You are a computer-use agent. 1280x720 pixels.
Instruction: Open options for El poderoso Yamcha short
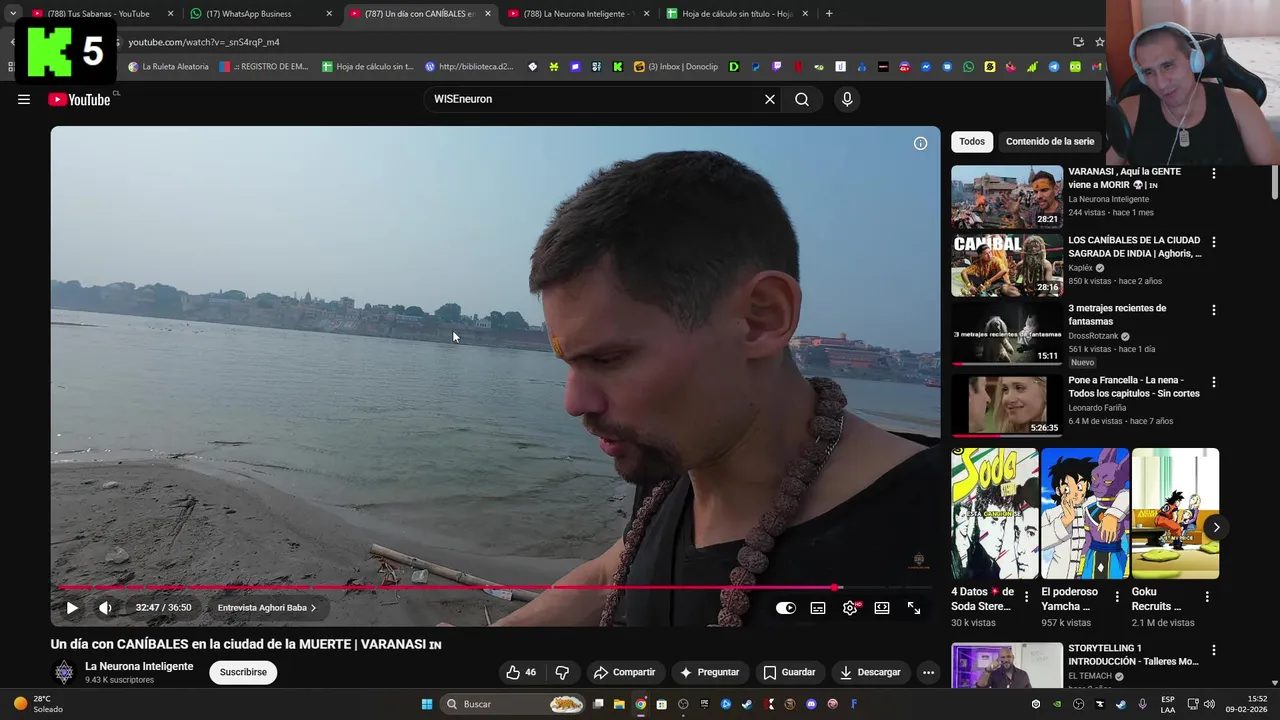(x=1117, y=597)
